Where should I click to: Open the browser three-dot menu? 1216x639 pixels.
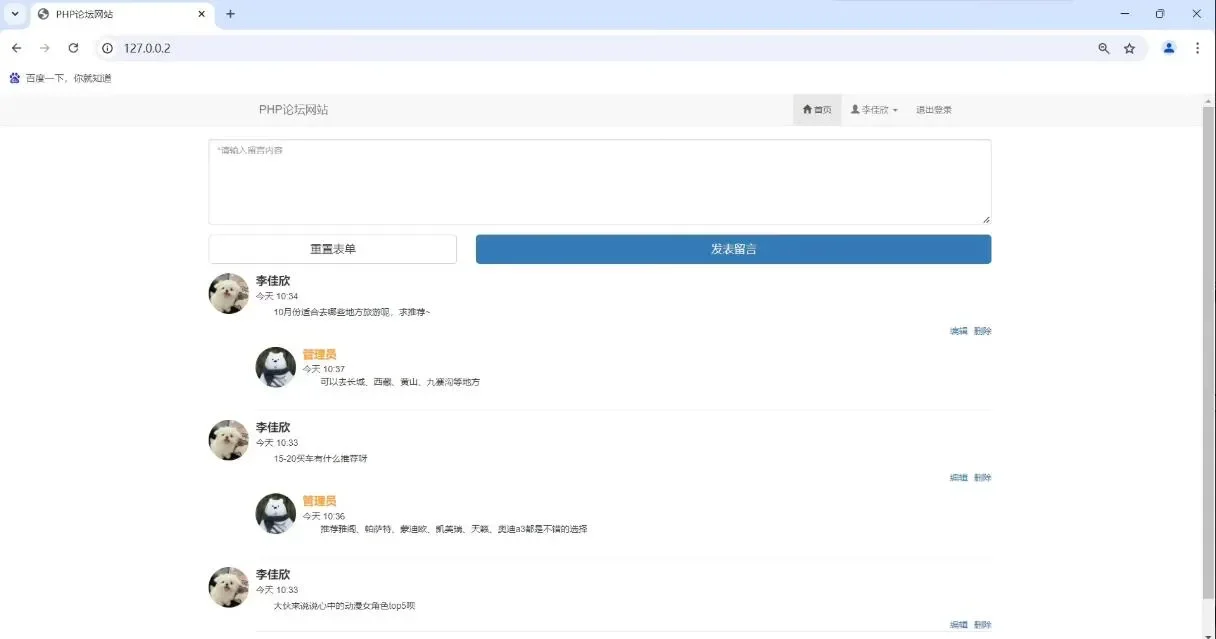click(1197, 47)
